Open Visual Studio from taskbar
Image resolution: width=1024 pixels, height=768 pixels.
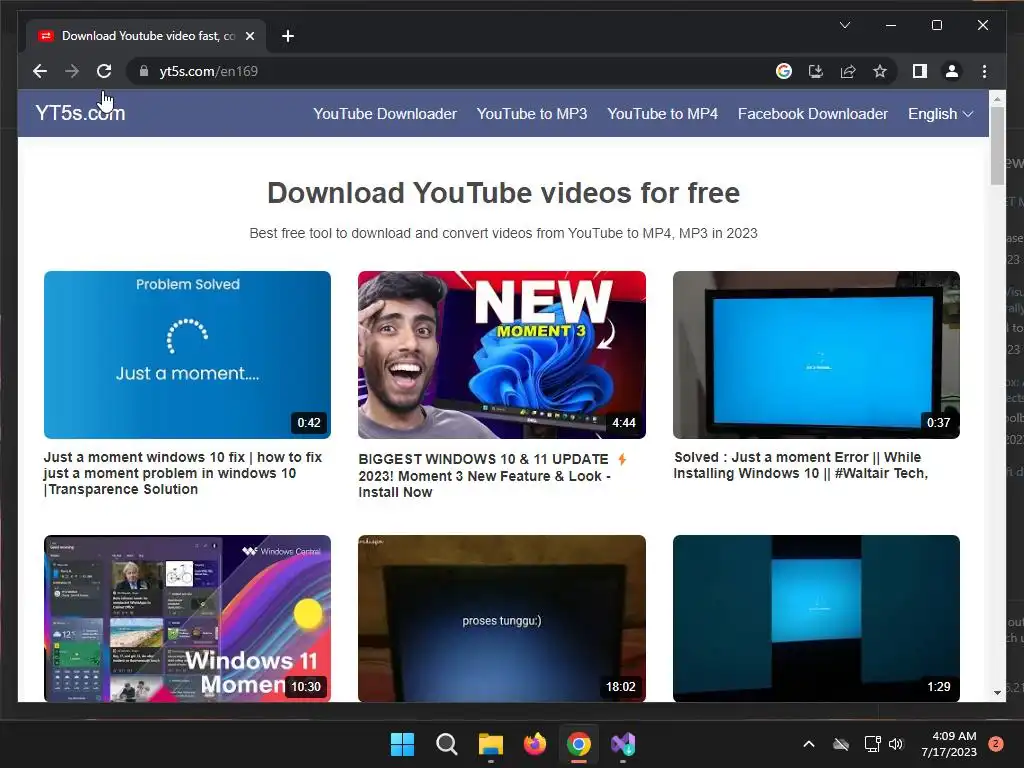[x=623, y=744]
